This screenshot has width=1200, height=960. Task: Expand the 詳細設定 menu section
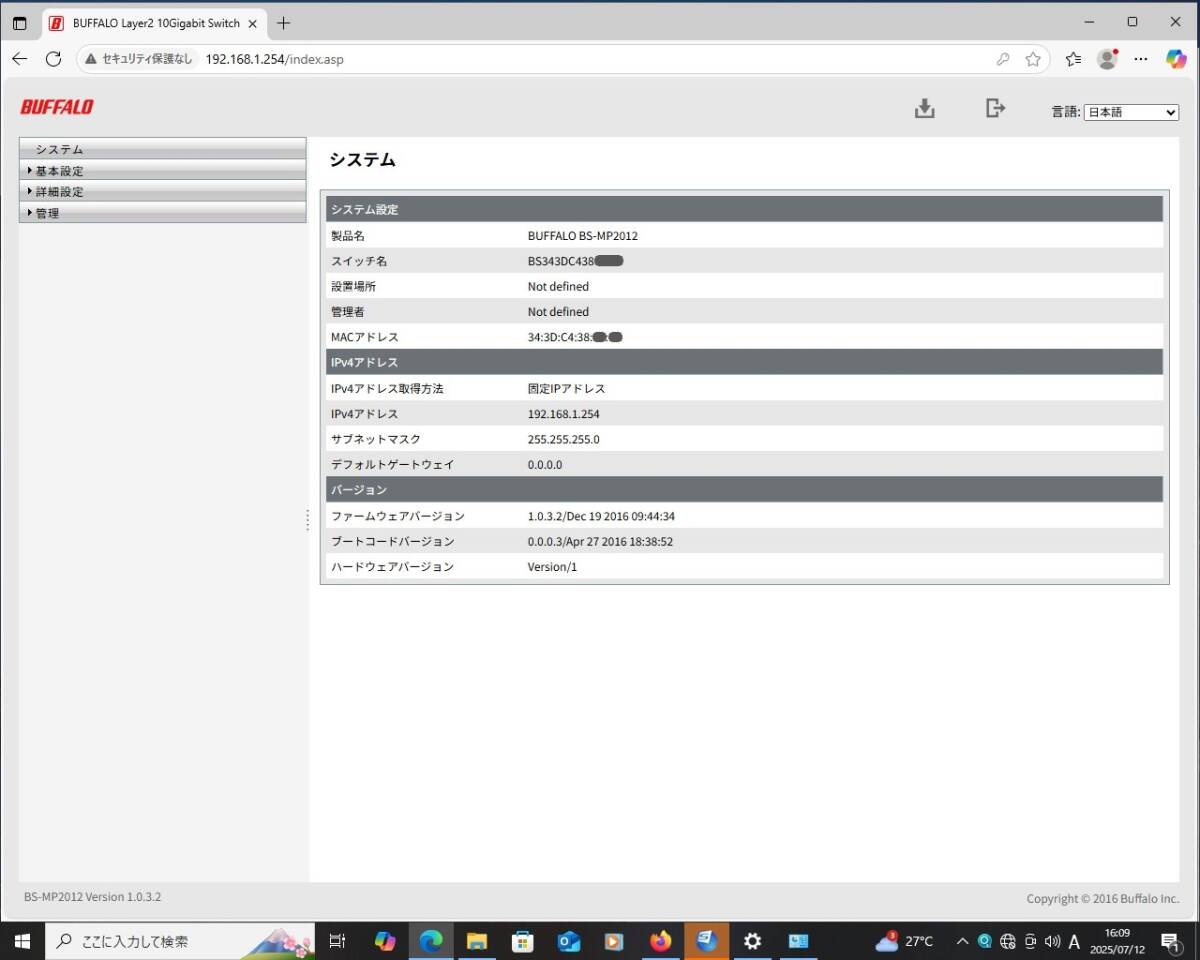tap(162, 191)
